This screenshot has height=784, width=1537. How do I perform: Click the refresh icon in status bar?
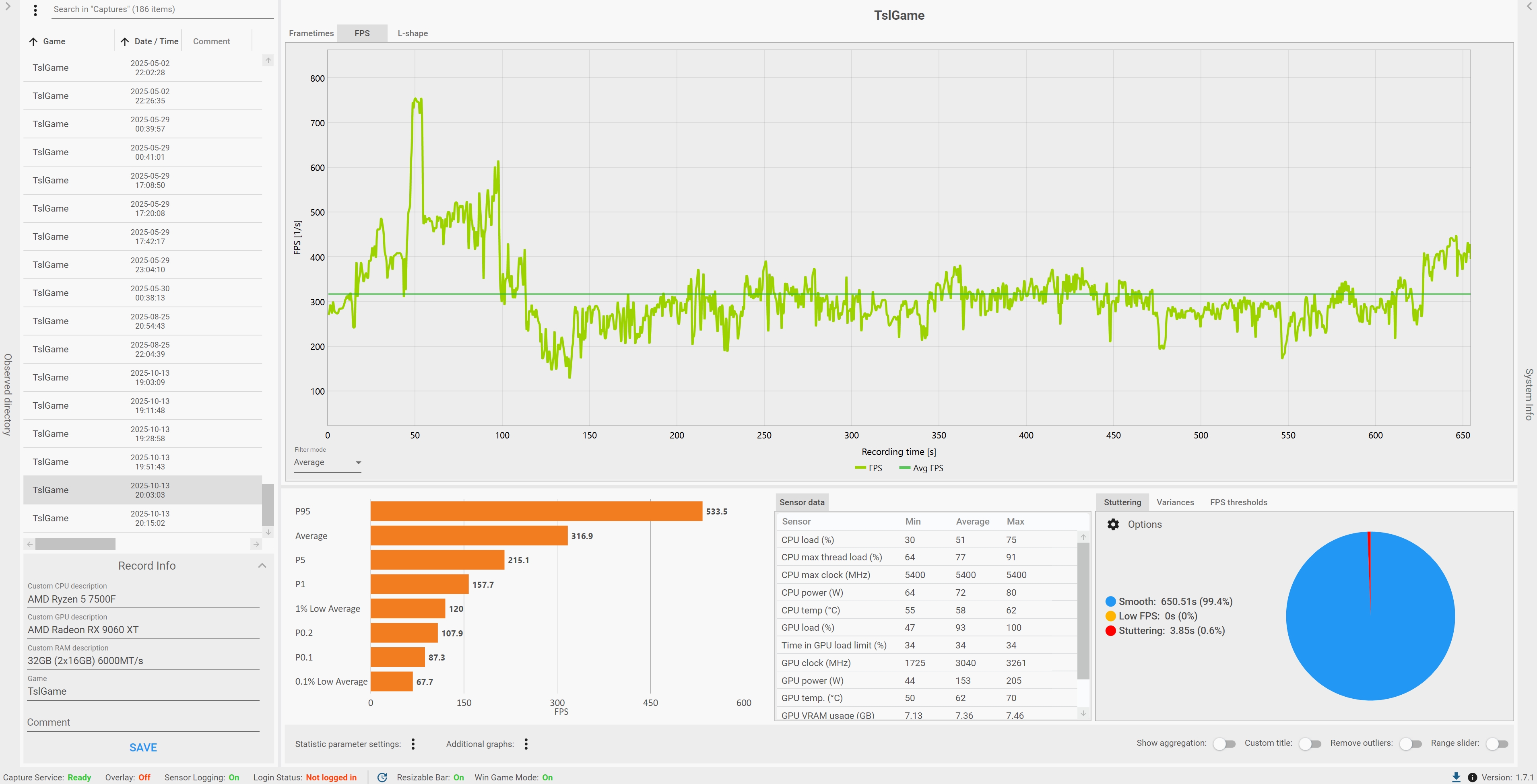click(382, 777)
